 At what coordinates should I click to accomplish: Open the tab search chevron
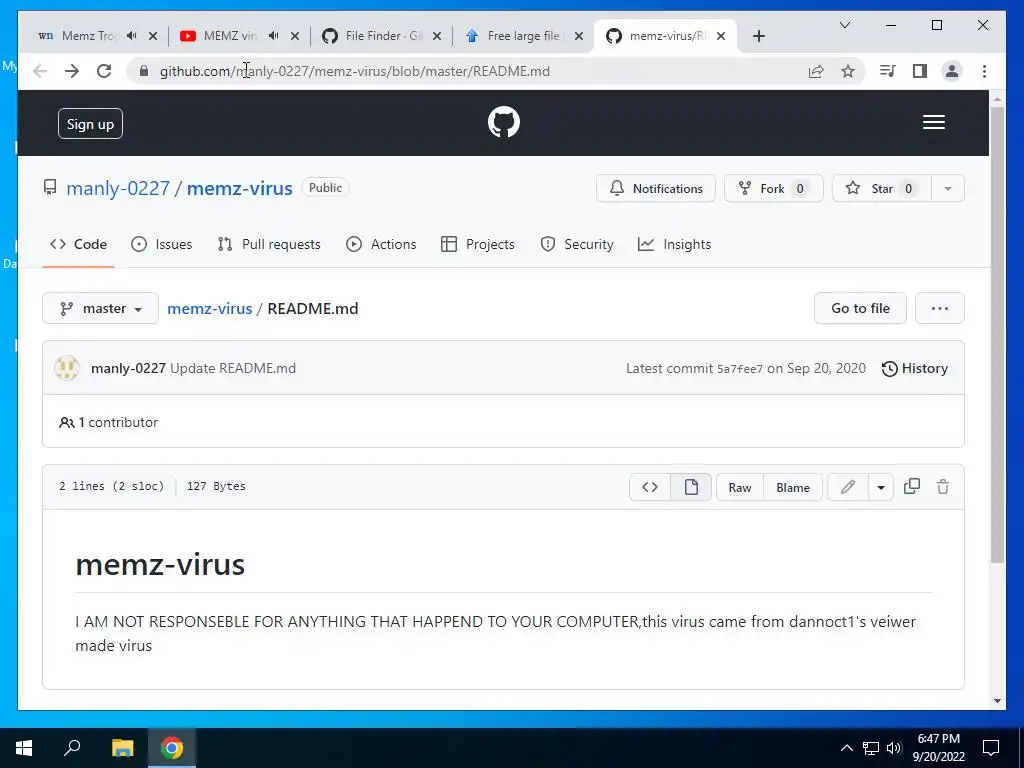pyautogui.click(x=844, y=25)
